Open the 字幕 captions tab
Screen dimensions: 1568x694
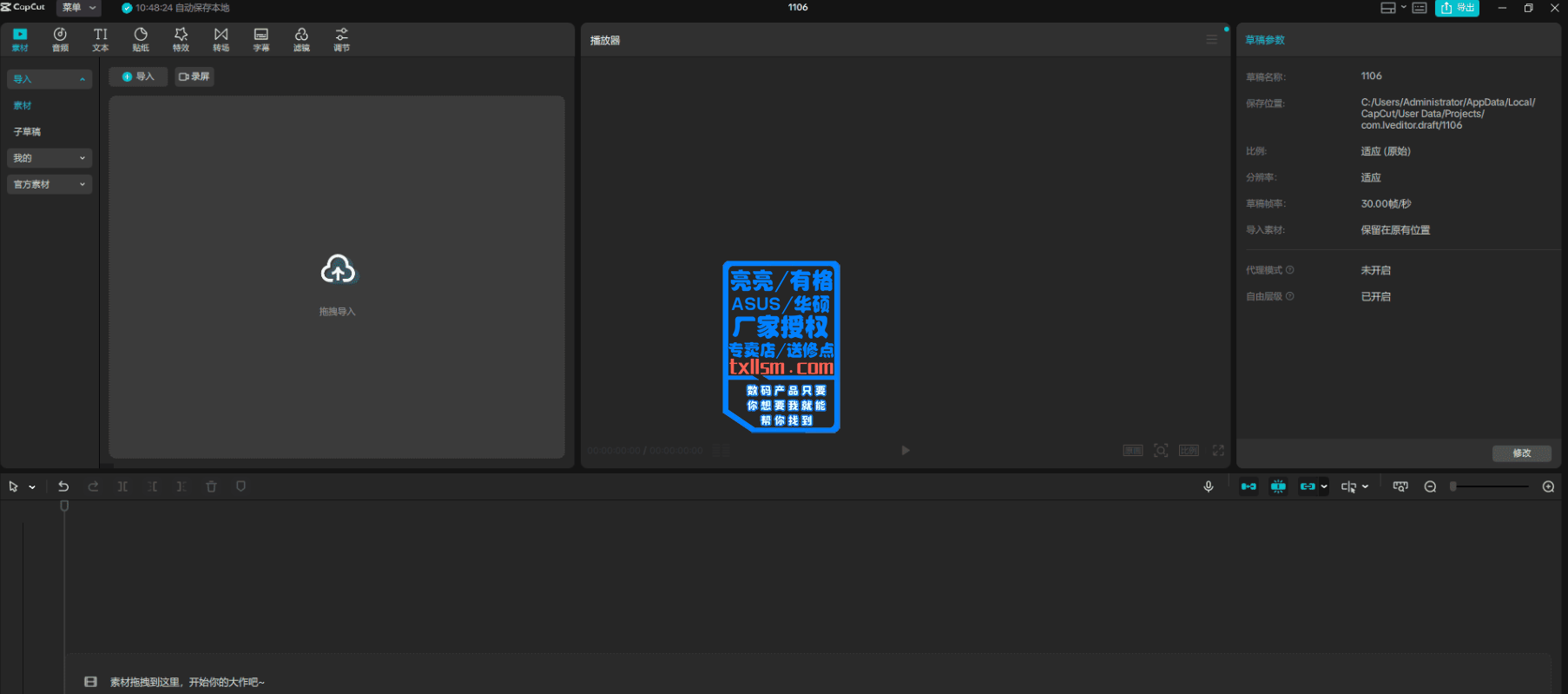coord(261,39)
